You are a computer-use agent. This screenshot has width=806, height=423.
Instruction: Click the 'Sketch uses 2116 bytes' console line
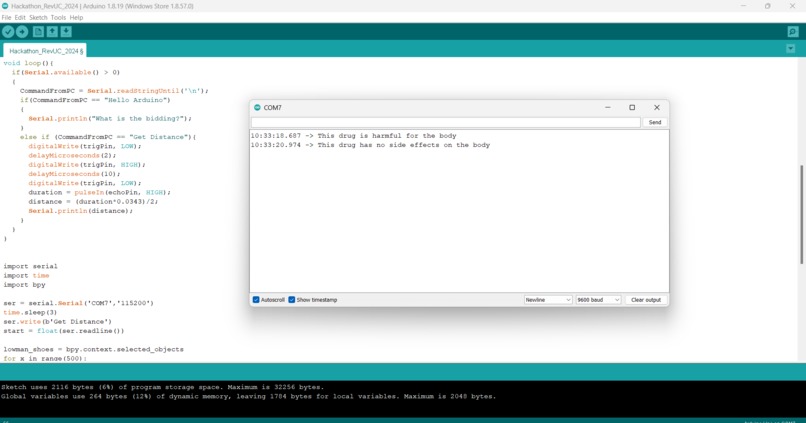point(162,387)
